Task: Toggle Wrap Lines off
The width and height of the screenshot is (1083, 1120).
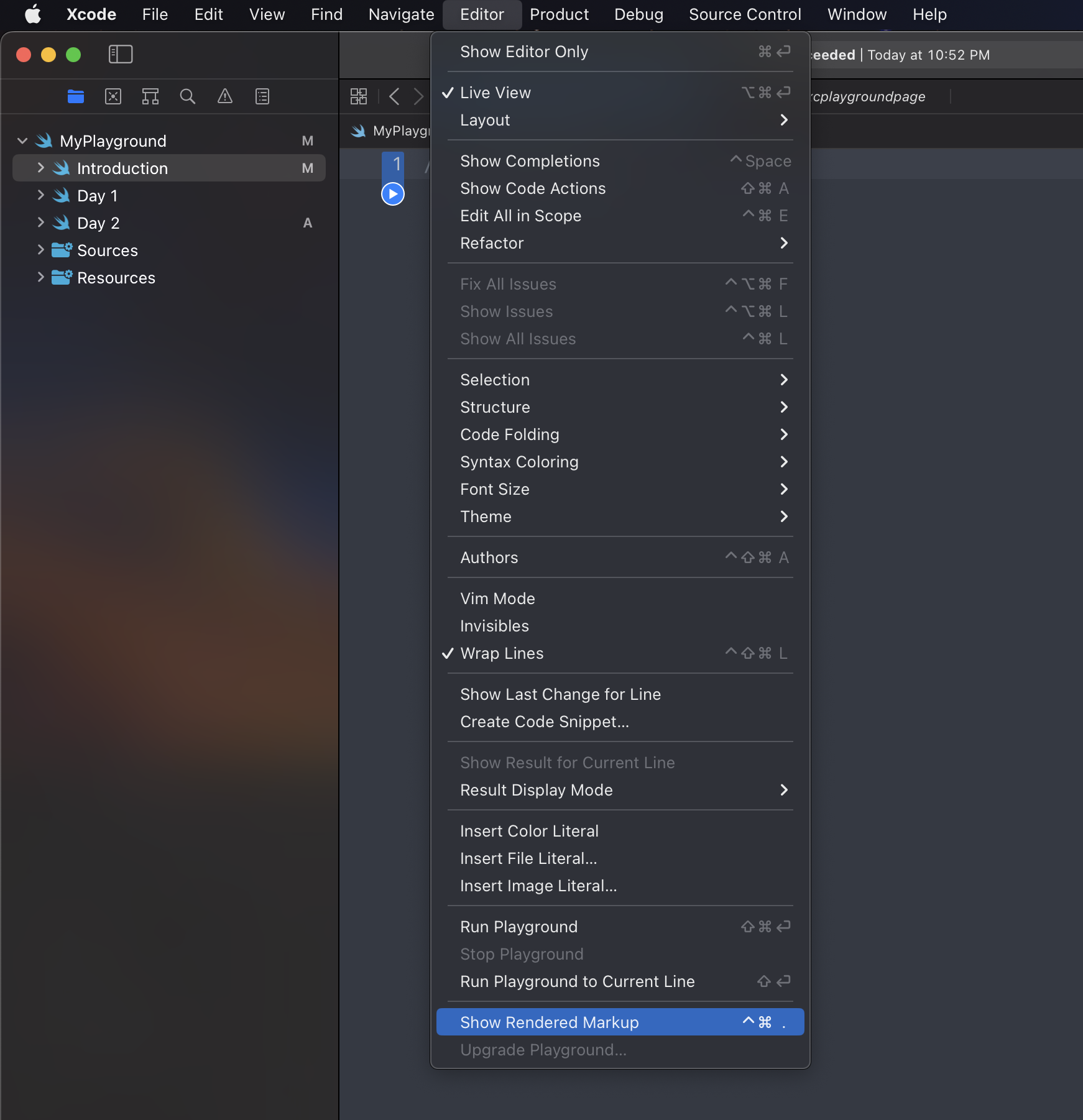Action: tap(502, 653)
